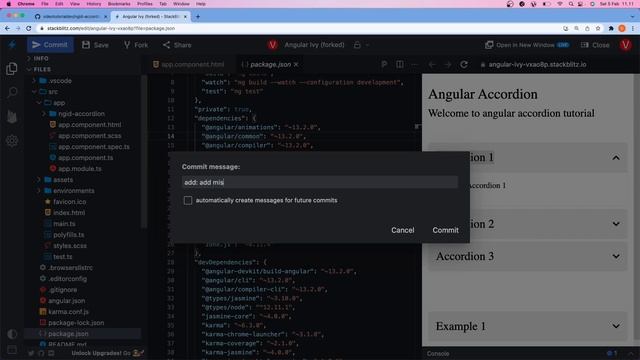The height and width of the screenshot is (360, 640).
Task: Open the Chrome Bookmarks menu
Action: click(119, 4)
